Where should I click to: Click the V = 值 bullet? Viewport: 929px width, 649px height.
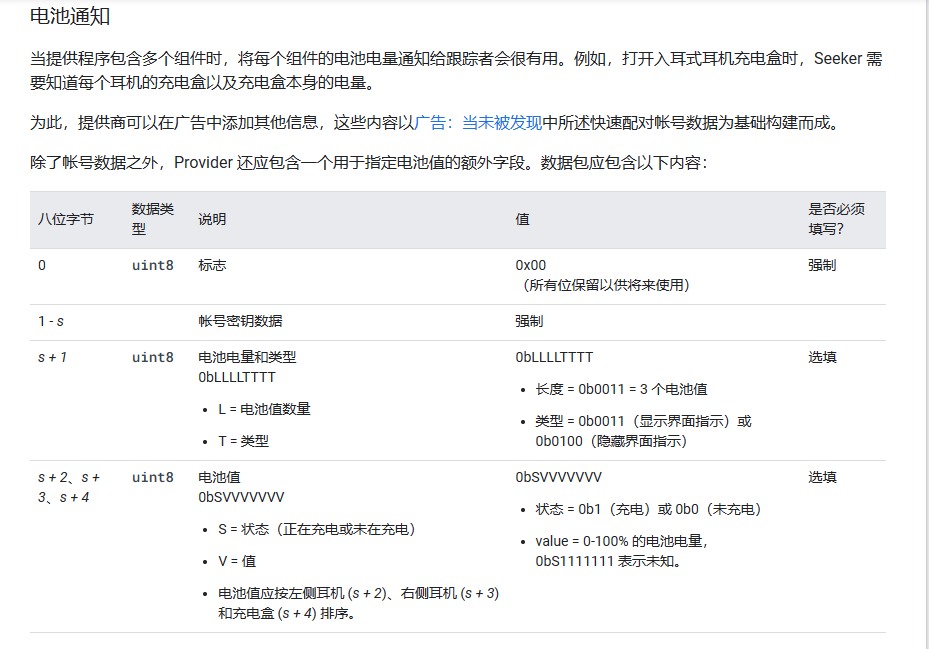tap(237, 561)
